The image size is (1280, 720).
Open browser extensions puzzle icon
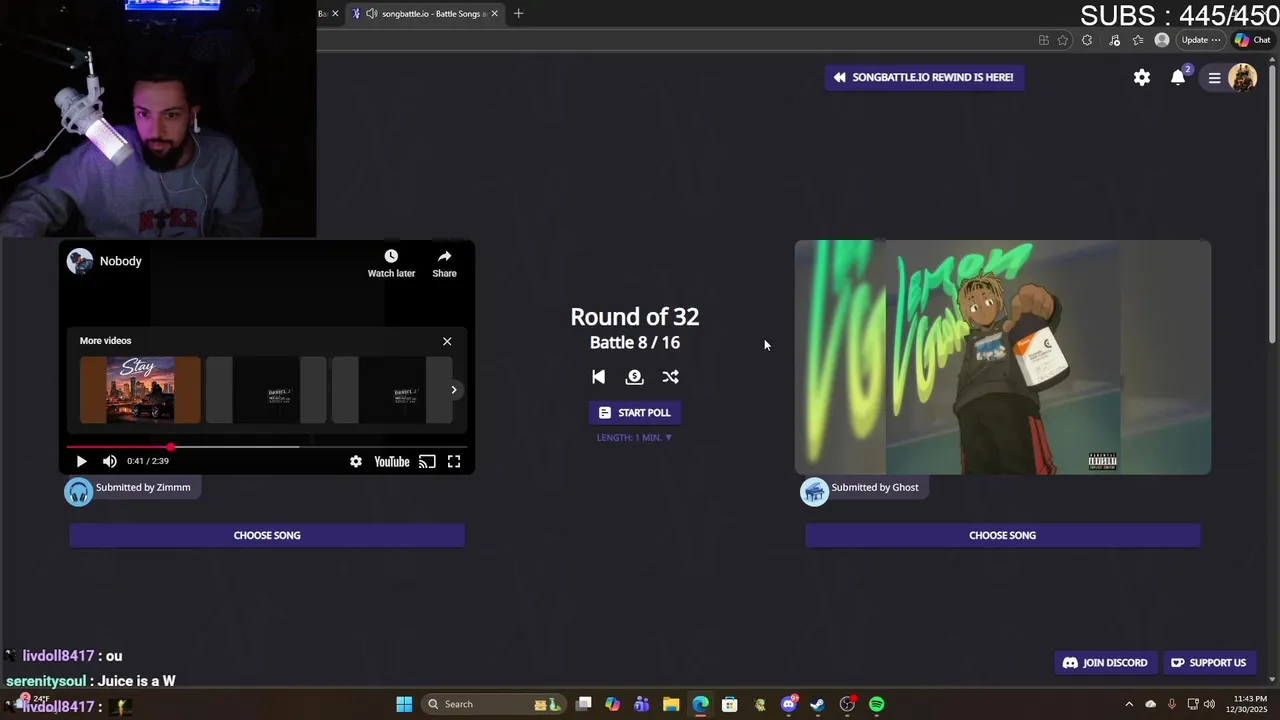coord(1087,40)
